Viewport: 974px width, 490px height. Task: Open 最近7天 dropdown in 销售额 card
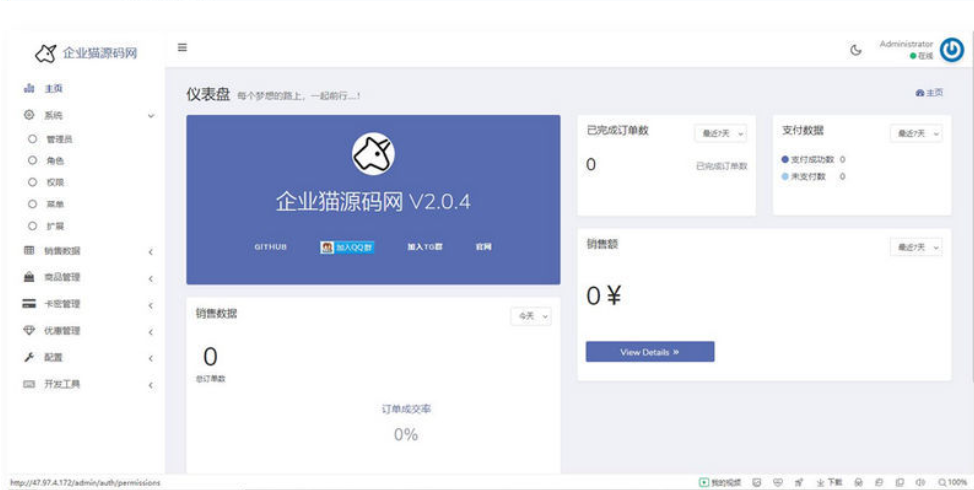point(916,247)
